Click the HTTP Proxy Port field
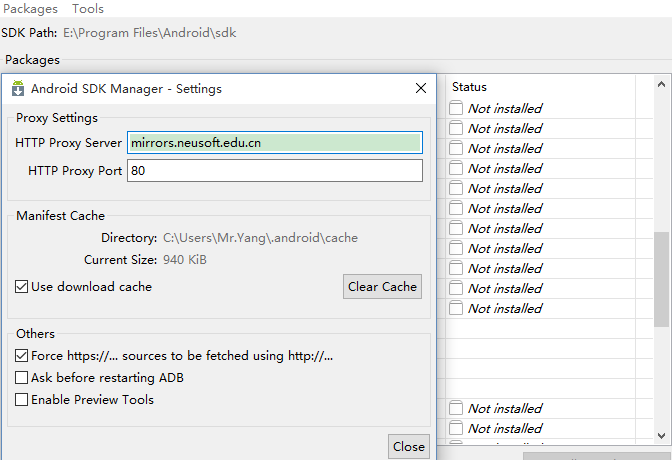672x460 pixels. (x=275, y=171)
